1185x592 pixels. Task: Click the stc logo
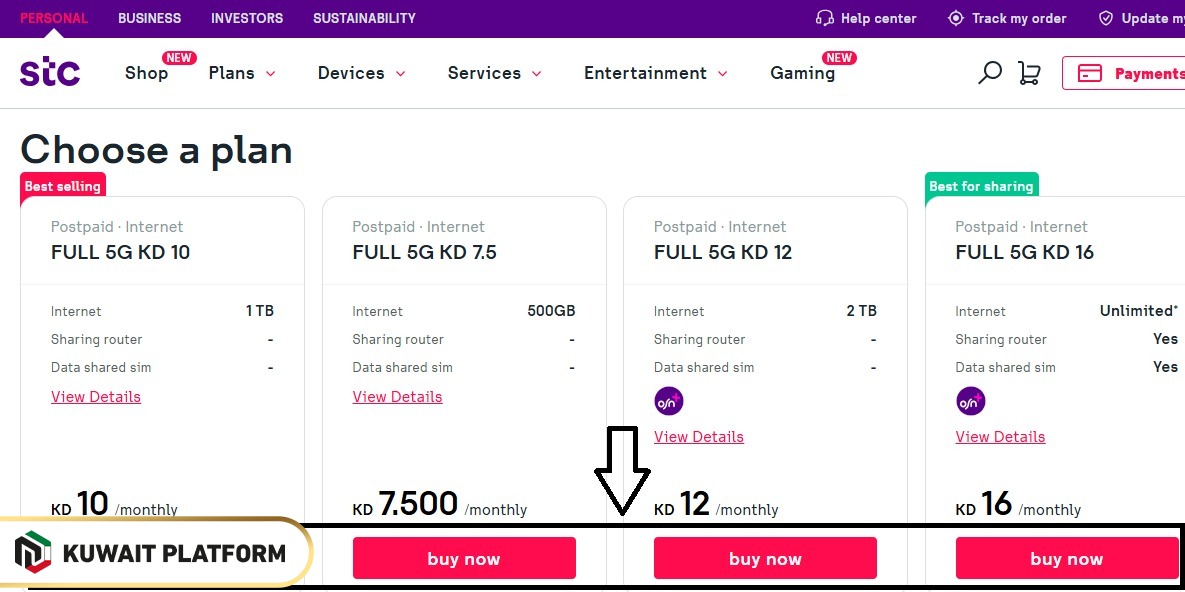click(49, 71)
